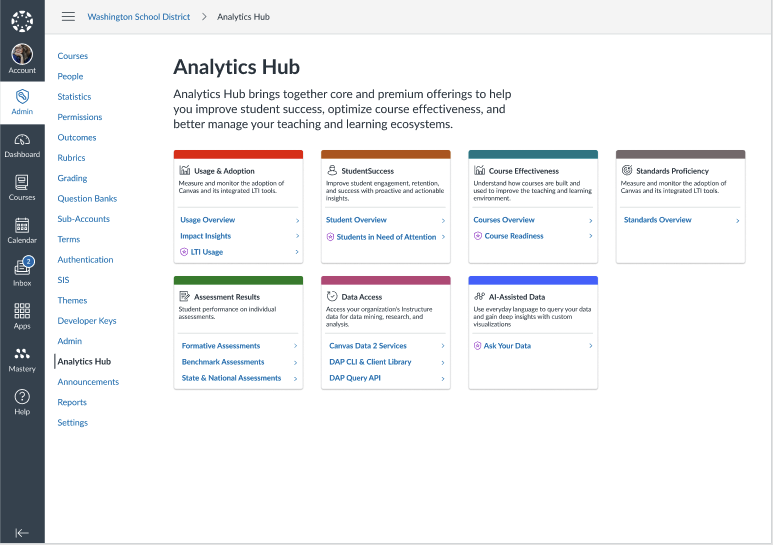
Task: Open the Account profile avatar
Action: [x=22, y=57]
